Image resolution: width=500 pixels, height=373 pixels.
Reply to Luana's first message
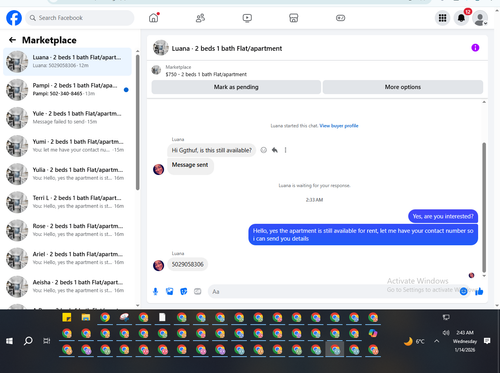pyautogui.click(x=275, y=150)
